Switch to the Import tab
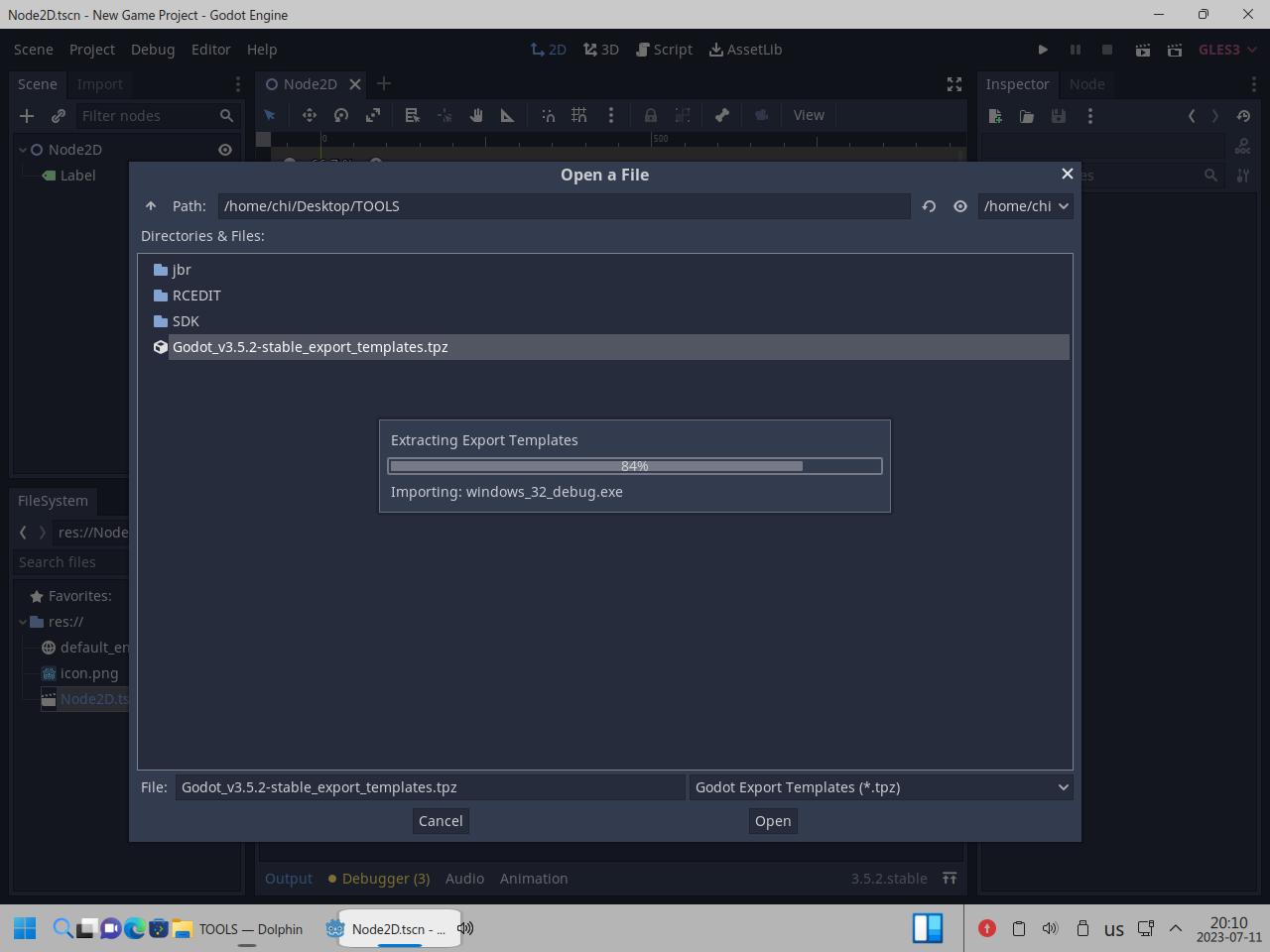Viewport: 1270px width, 952px height. point(100,84)
